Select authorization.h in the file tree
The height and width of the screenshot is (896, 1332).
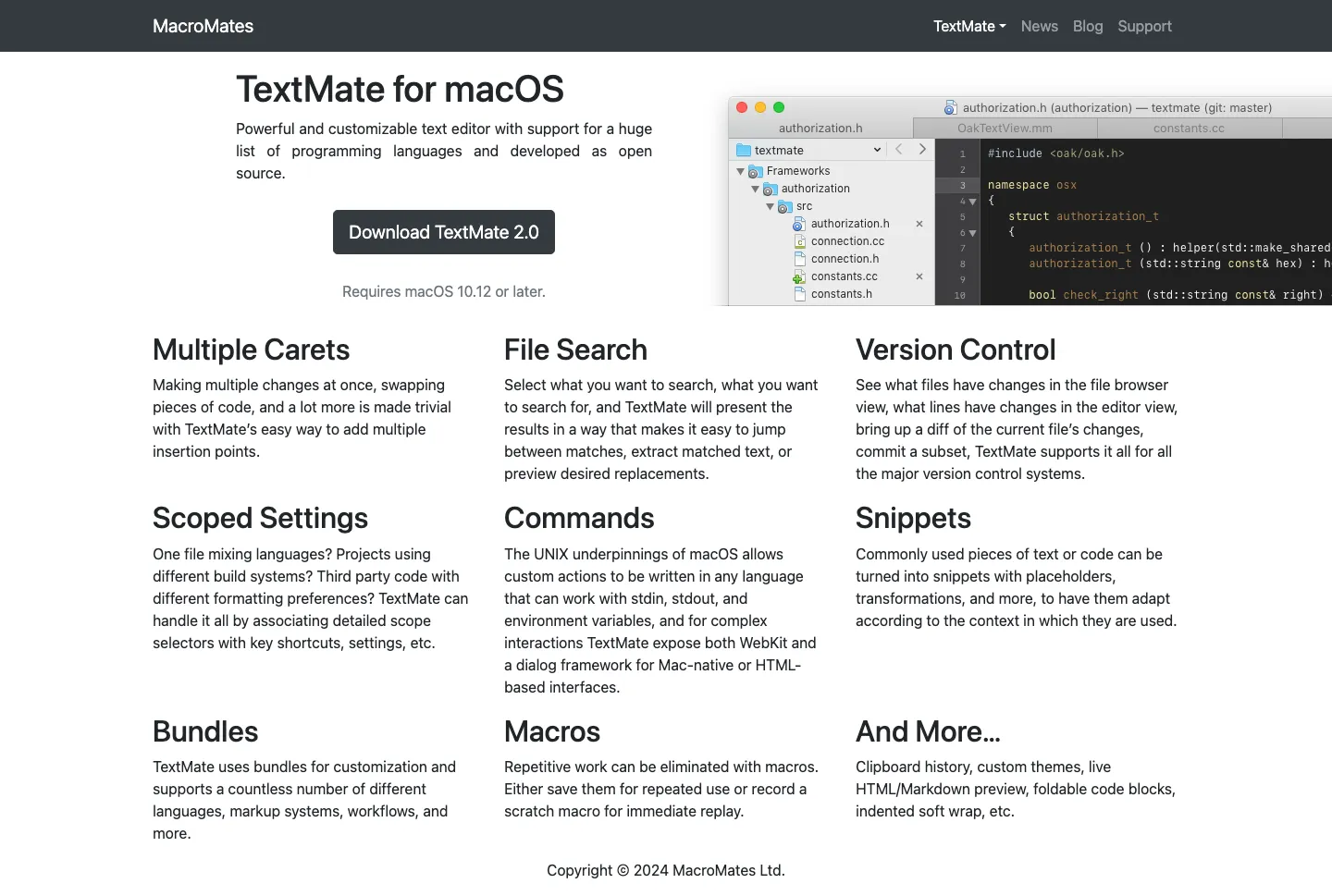850,224
